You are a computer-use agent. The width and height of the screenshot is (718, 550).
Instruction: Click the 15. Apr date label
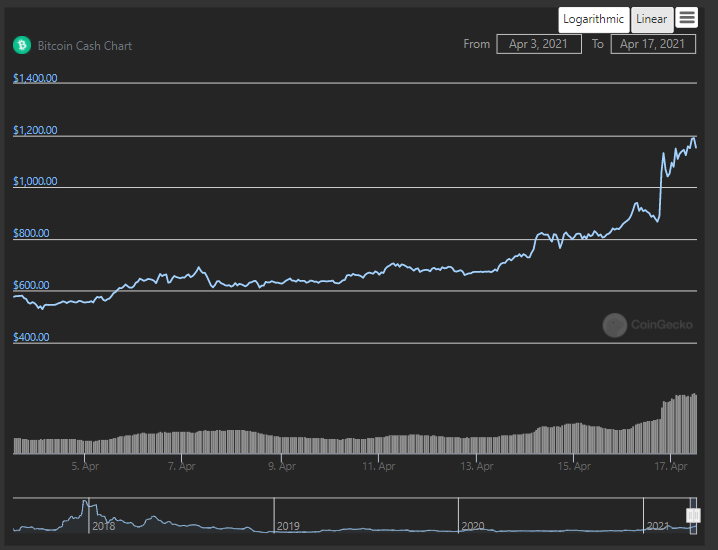coord(574,466)
